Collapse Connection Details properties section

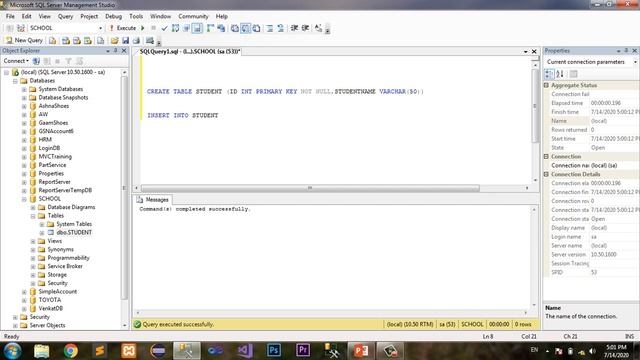coord(546,174)
